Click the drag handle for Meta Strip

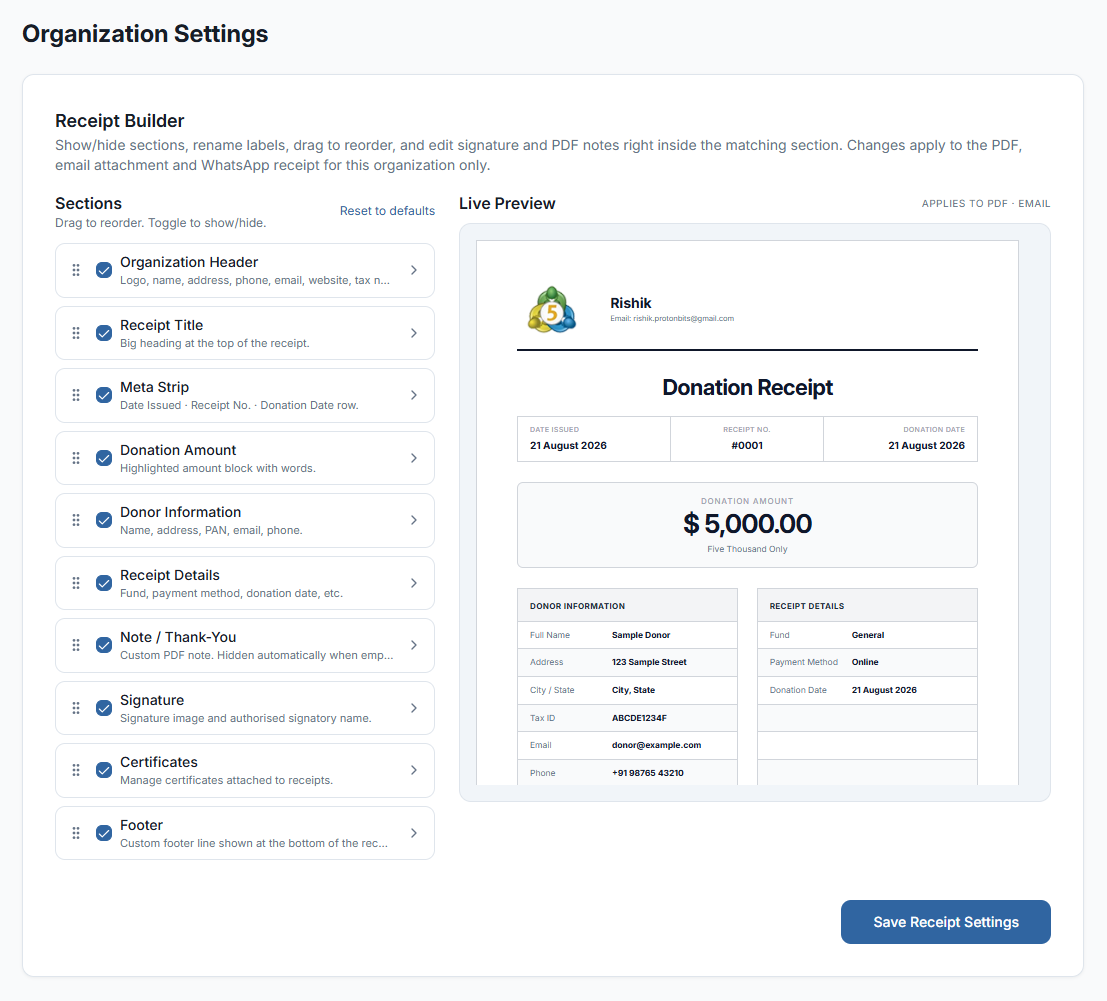click(x=76, y=395)
